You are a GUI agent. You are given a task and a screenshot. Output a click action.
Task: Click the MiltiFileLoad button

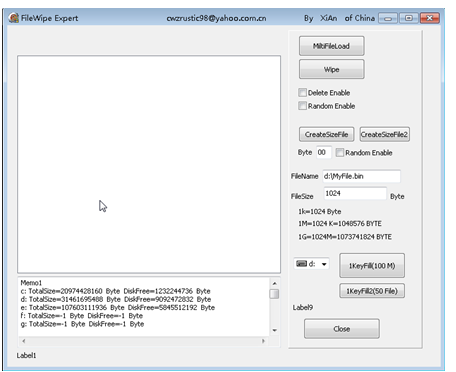pyautogui.click(x=331, y=46)
